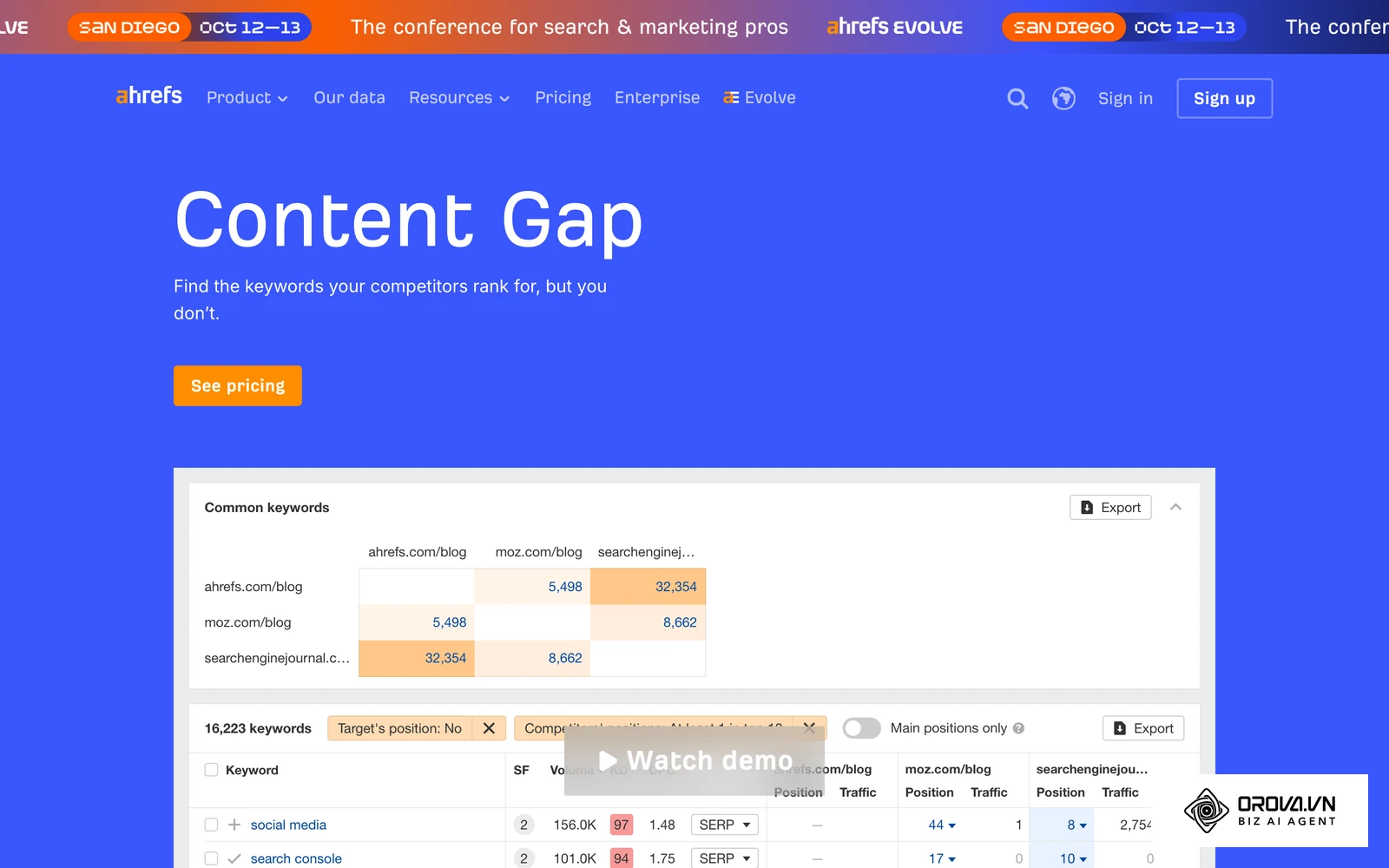Check the social media row checkbox

(x=211, y=825)
